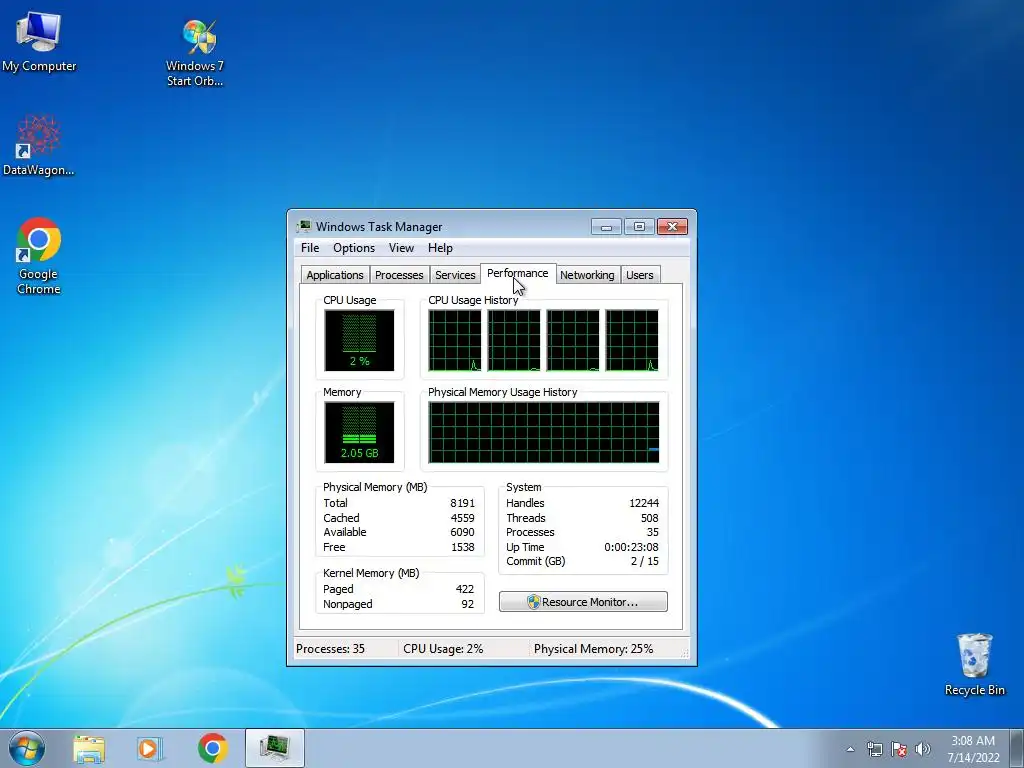The height and width of the screenshot is (768, 1024).
Task: Click Total physical memory value 8191
Action: (462, 503)
